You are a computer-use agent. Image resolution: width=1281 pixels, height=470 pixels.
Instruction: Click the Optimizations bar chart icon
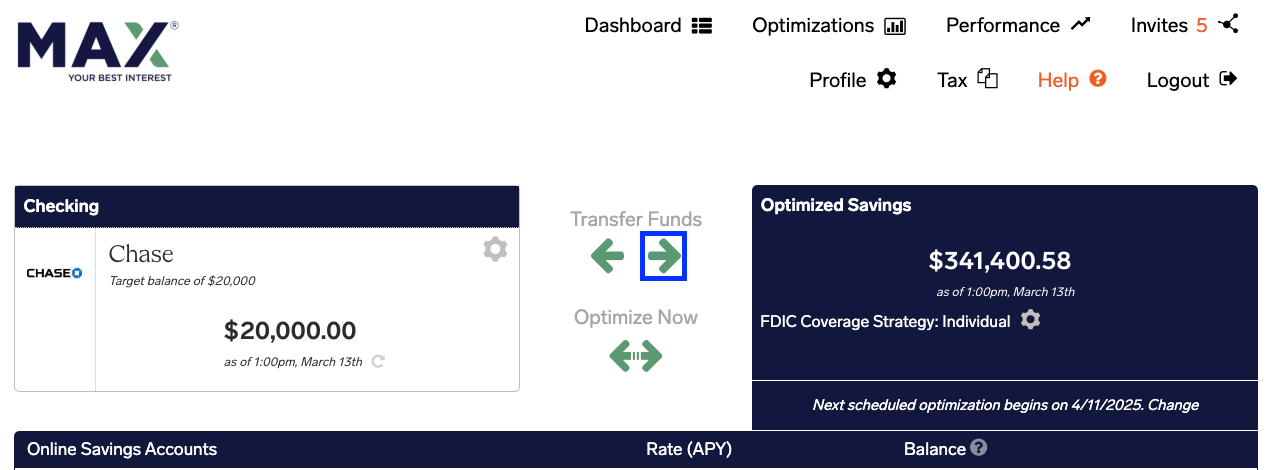[x=895, y=26]
